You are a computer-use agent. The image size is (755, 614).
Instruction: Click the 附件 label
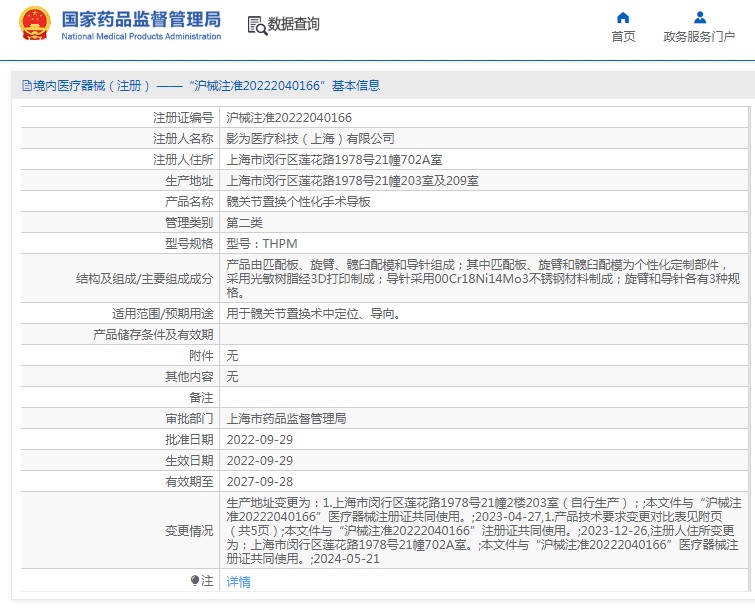pos(201,356)
